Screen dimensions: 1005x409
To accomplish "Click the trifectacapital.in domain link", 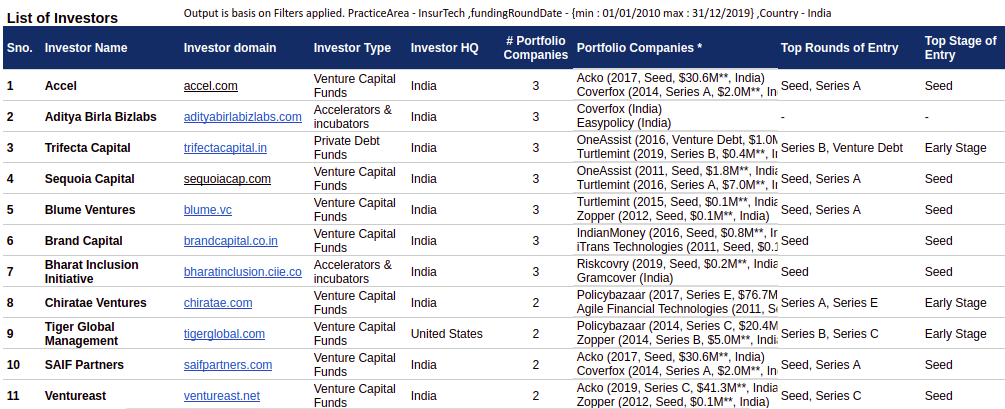I will (225, 148).
